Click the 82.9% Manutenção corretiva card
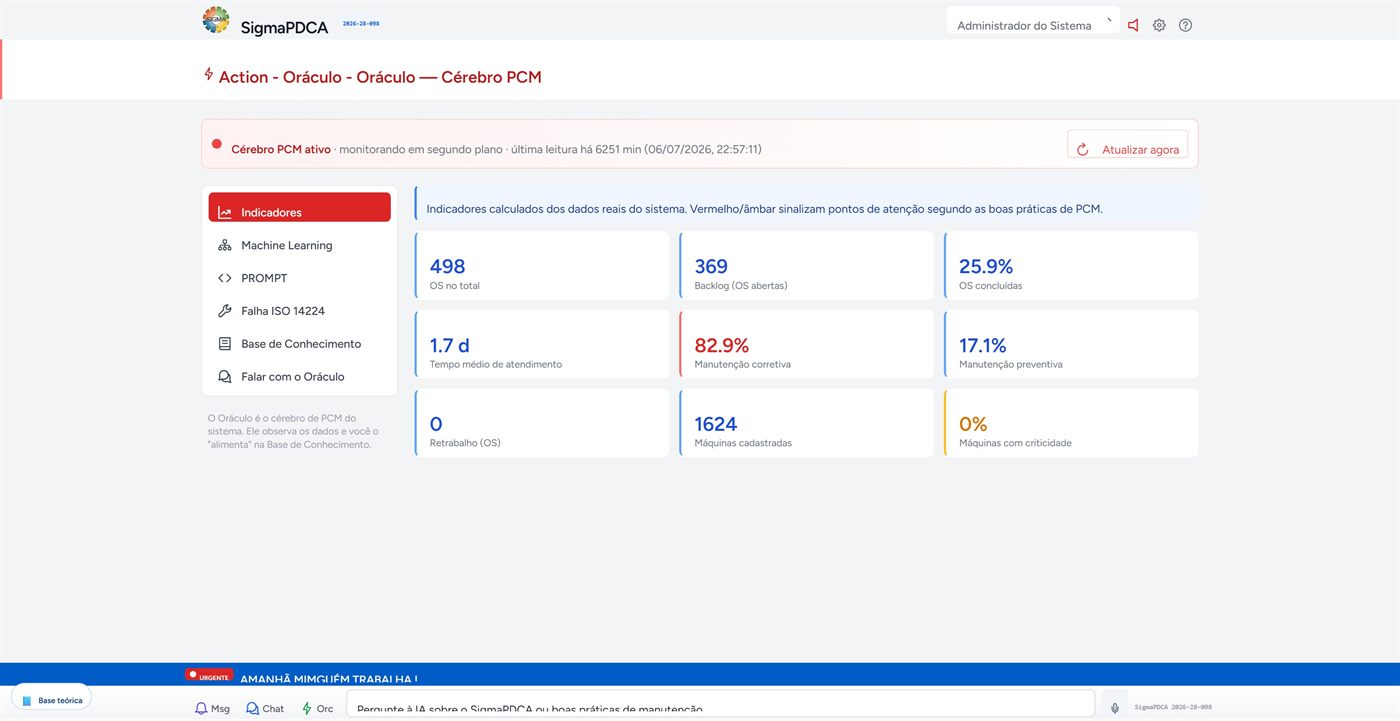The width and height of the screenshot is (1400, 721). pos(807,344)
